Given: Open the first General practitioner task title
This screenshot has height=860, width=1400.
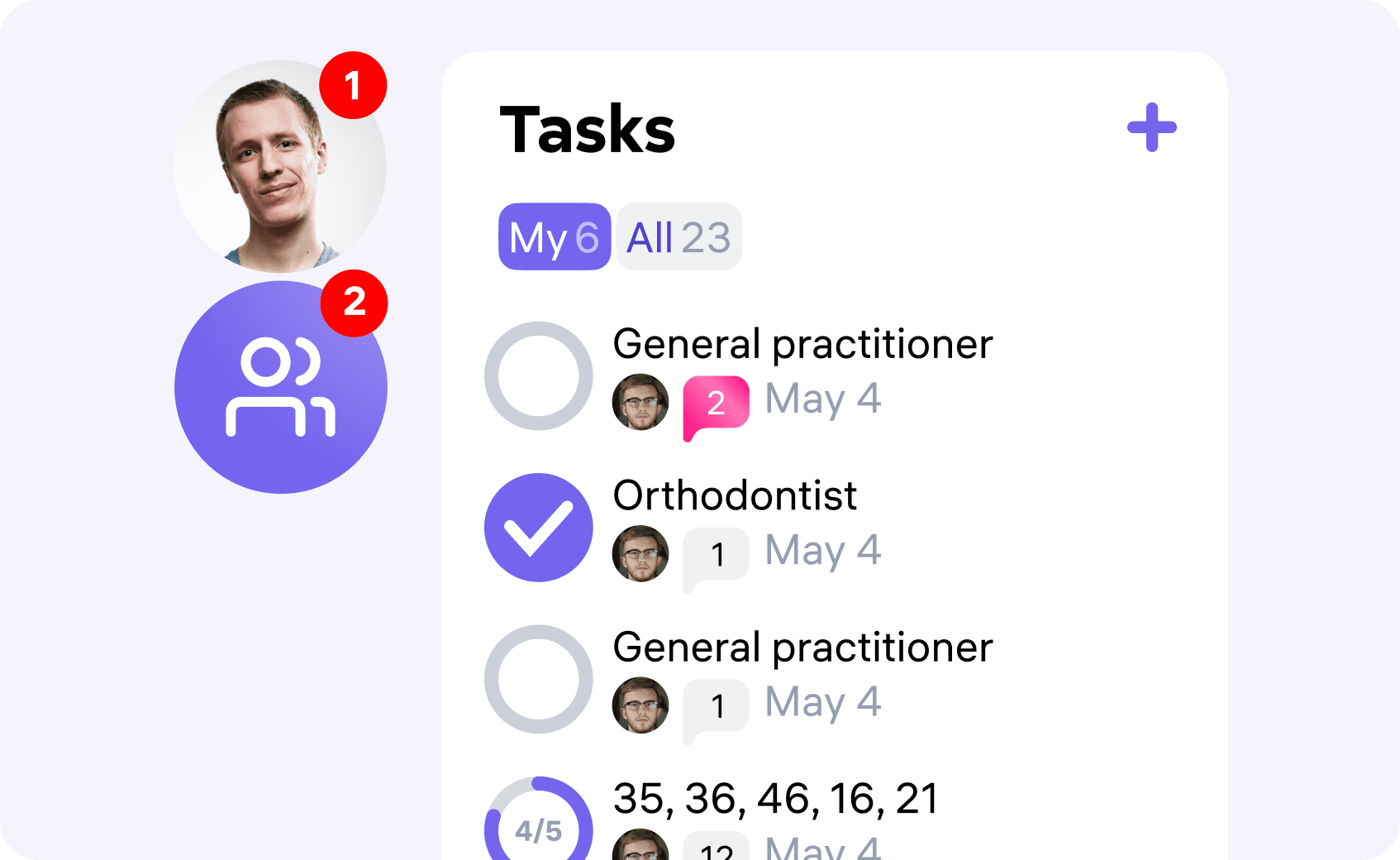Looking at the screenshot, I should point(802,344).
